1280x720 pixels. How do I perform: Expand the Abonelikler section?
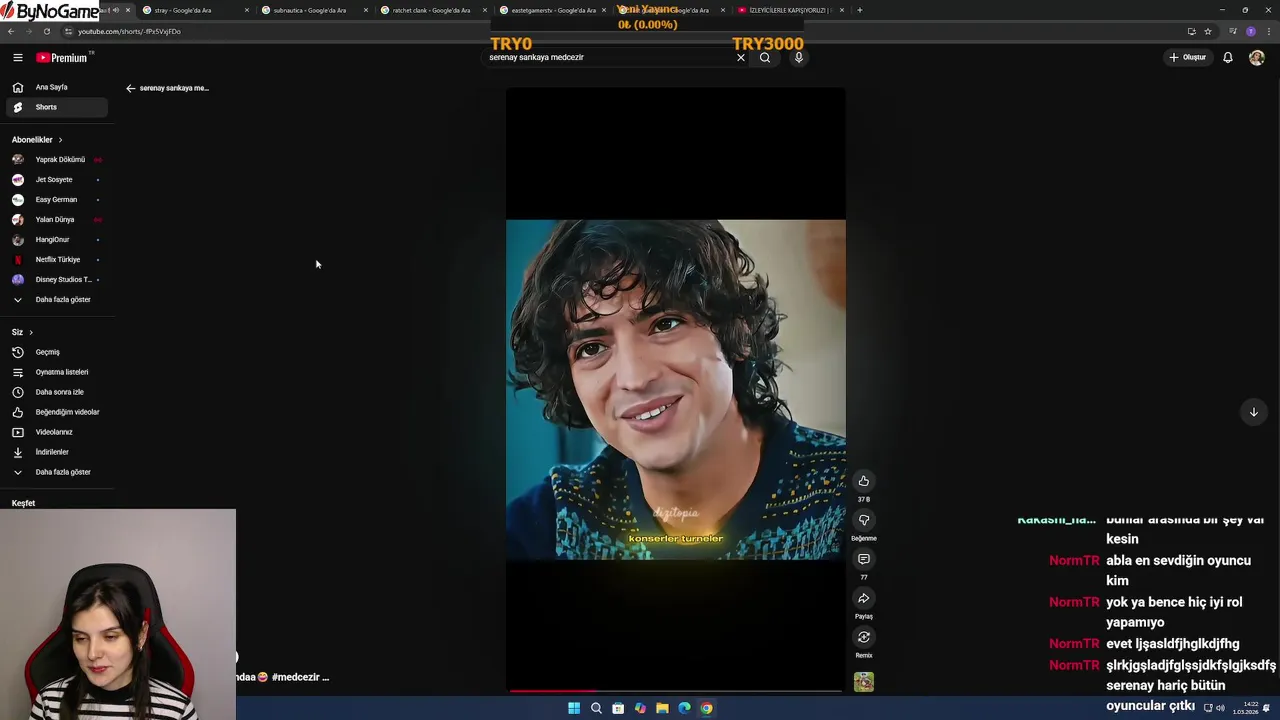point(37,140)
